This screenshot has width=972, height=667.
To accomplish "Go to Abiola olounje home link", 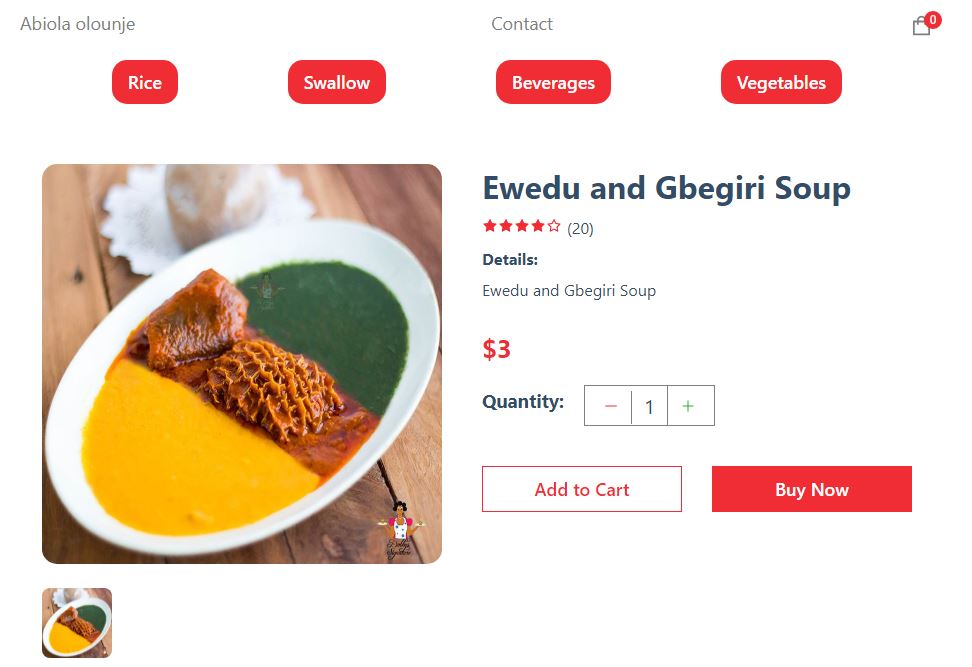I will pos(78,24).
